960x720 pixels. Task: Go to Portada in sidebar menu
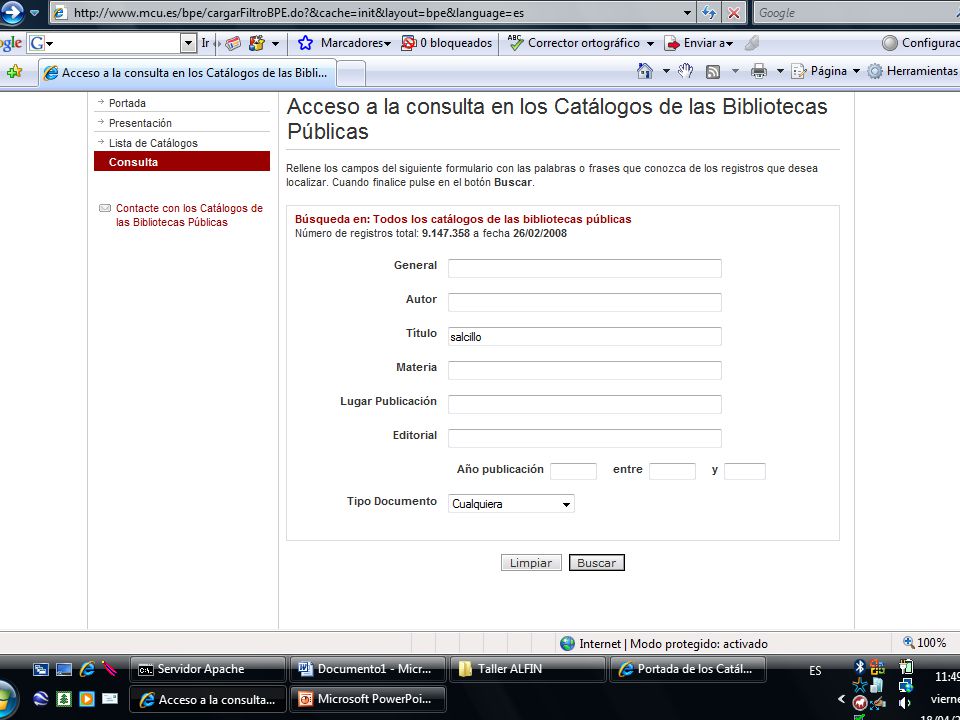click(x=127, y=103)
